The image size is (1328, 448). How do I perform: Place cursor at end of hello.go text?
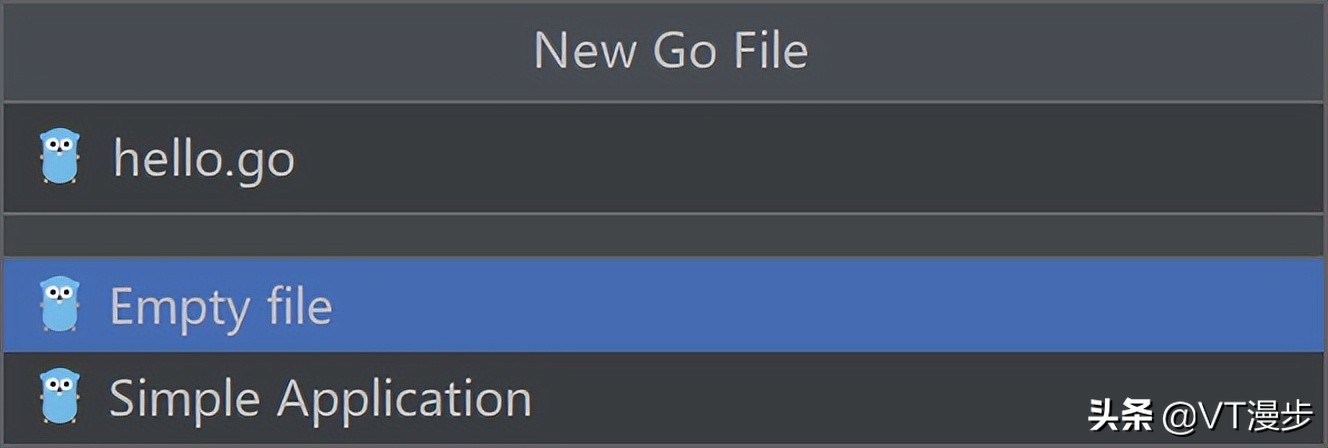[296, 158]
